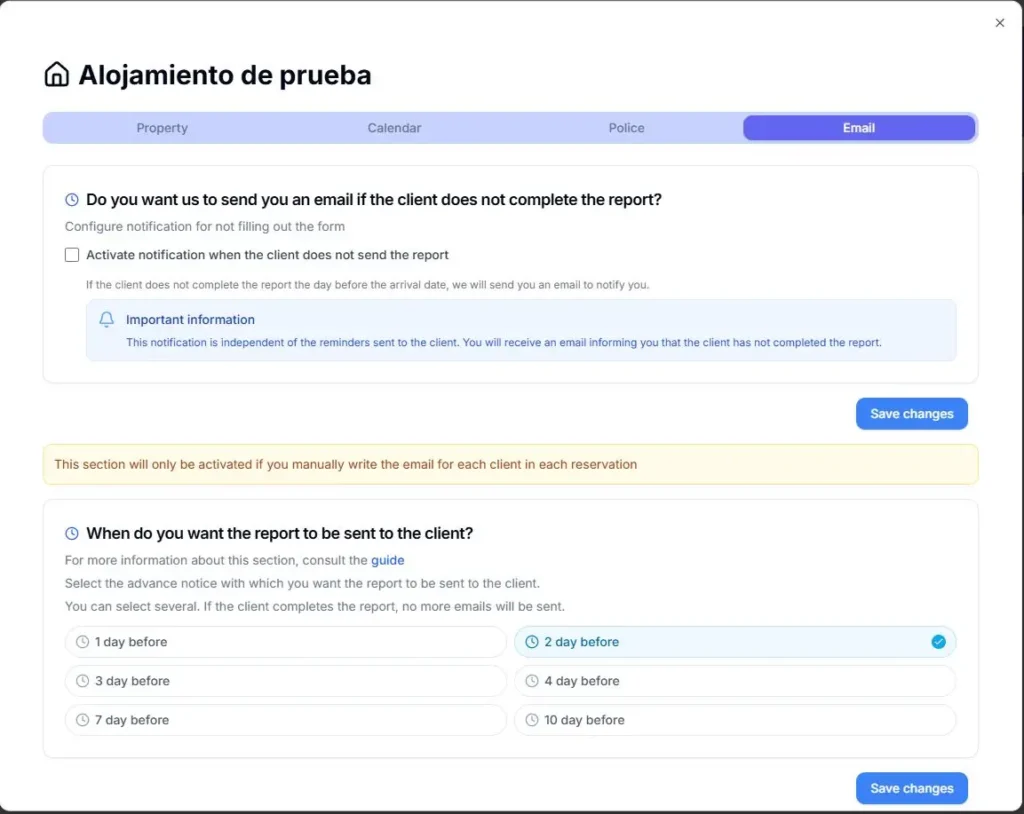The height and width of the screenshot is (814, 1024).
Task: Select the 3 day before reminder option
Action: click(285, 681)
